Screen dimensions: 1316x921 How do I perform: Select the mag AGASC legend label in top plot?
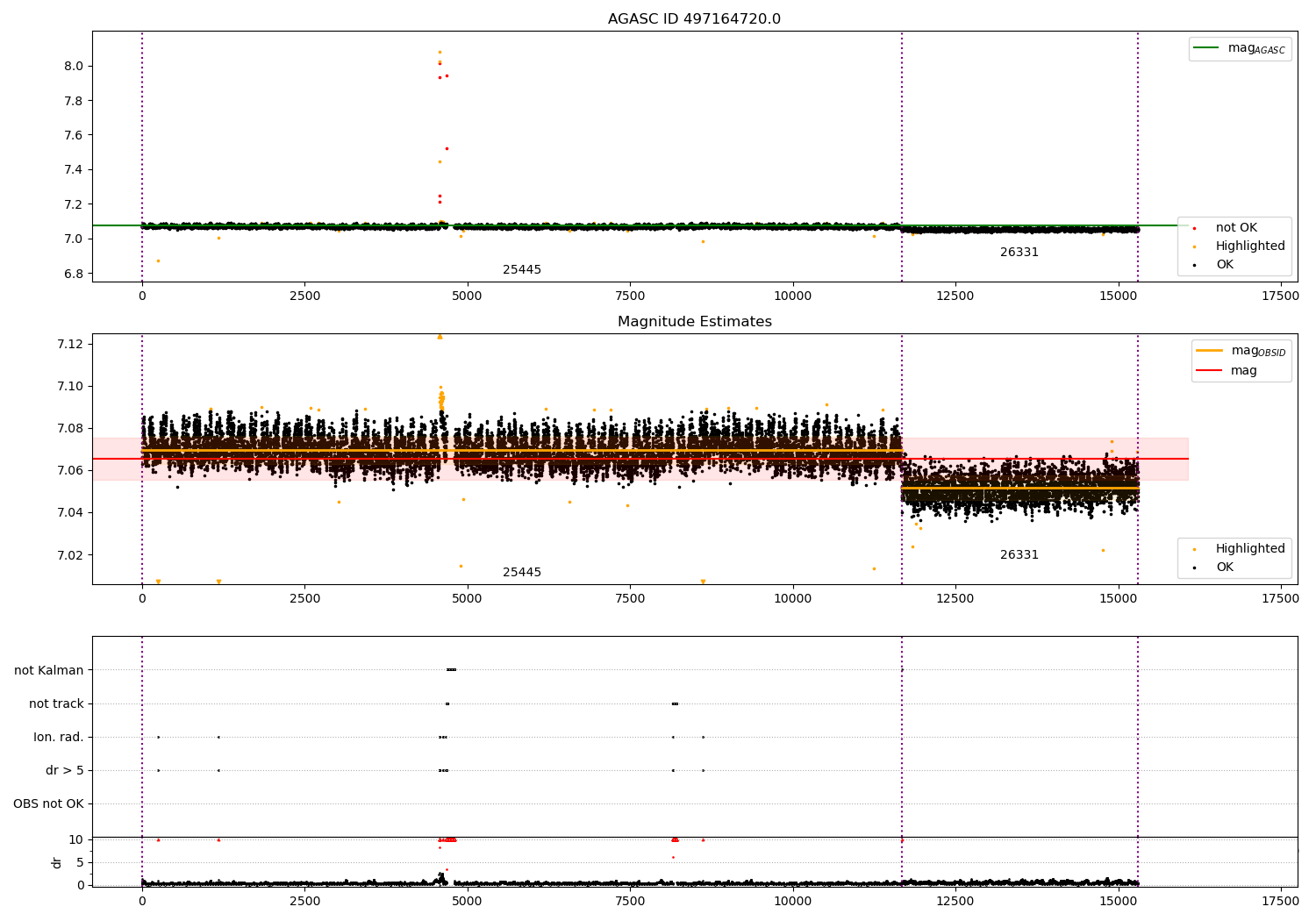pyautogui.click(x=1256, y=49)
